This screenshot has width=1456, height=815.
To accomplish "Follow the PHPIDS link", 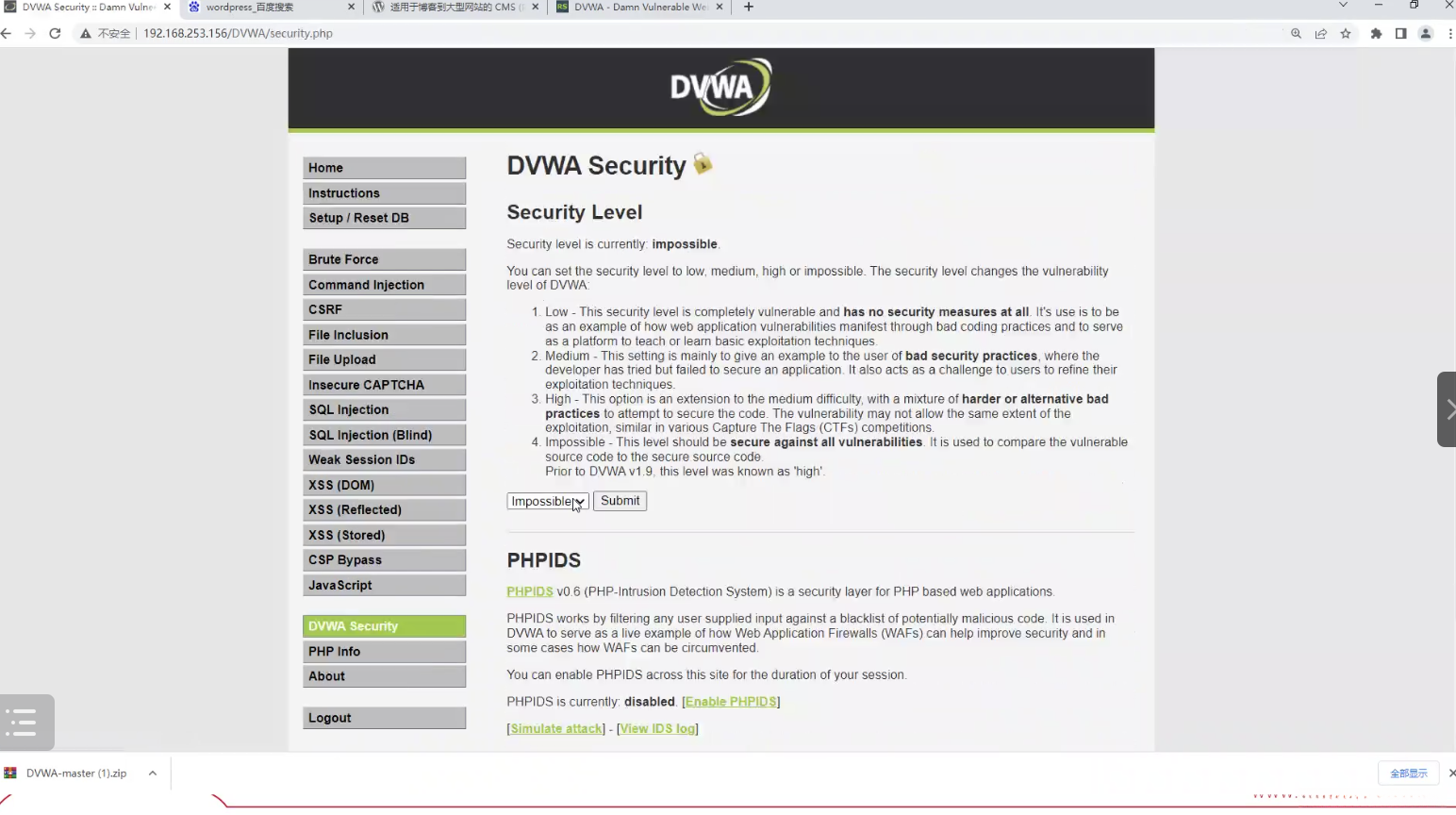I will click(x=530, y=591).
